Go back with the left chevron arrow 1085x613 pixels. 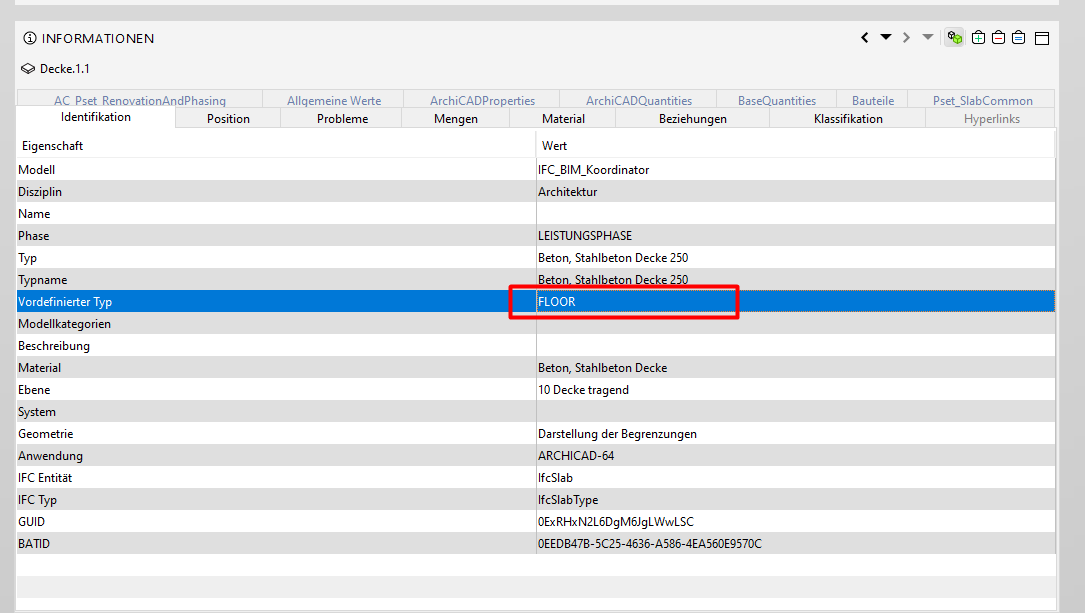[865, 37]
